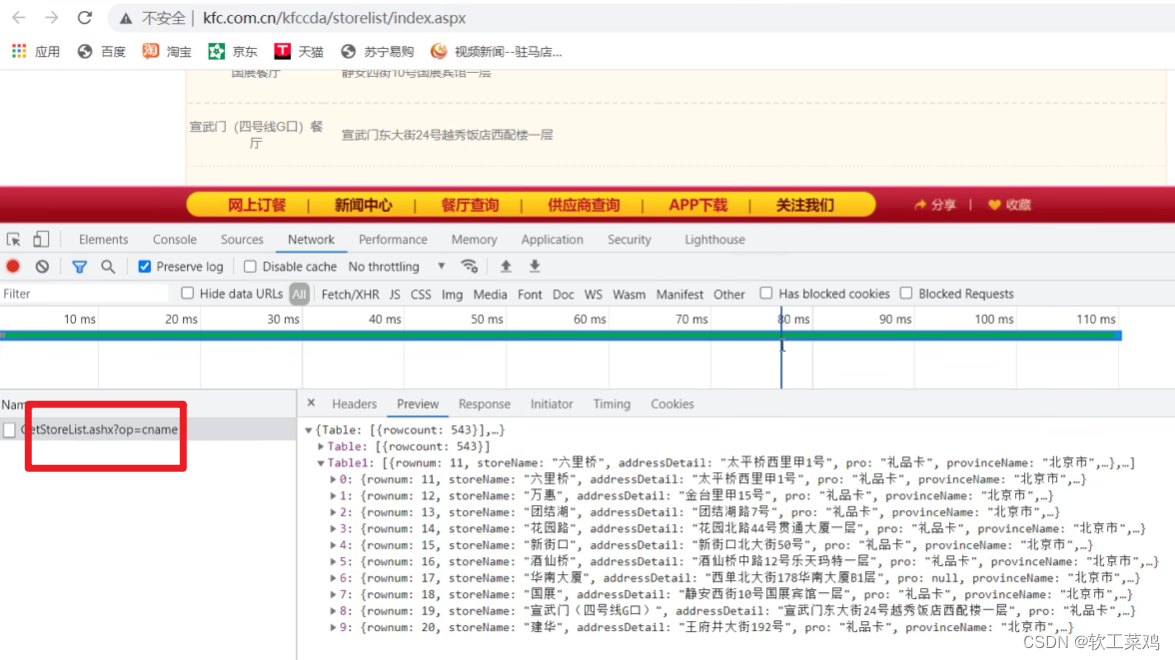
Task: Select the GetStoreList.ashx?op=cname request
Action: [x=99, y=430]
